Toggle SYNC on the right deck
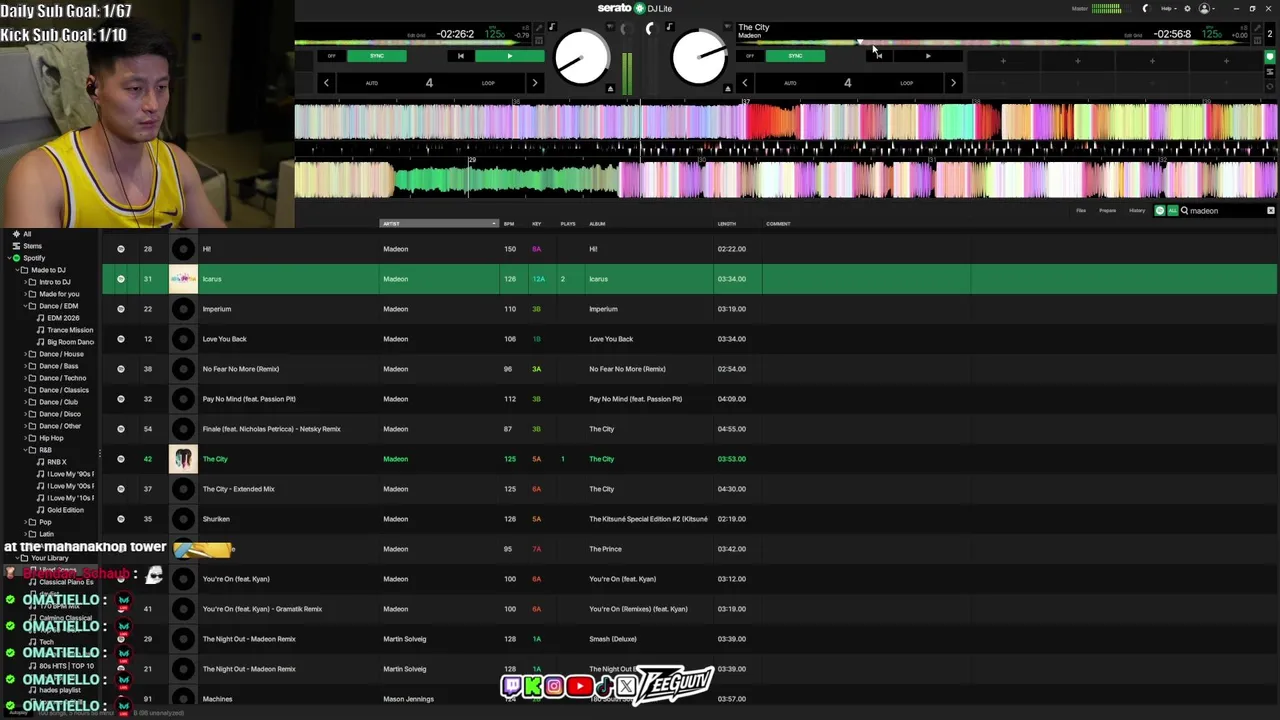This screenshot has height=720, width=1280. [795, 56]
